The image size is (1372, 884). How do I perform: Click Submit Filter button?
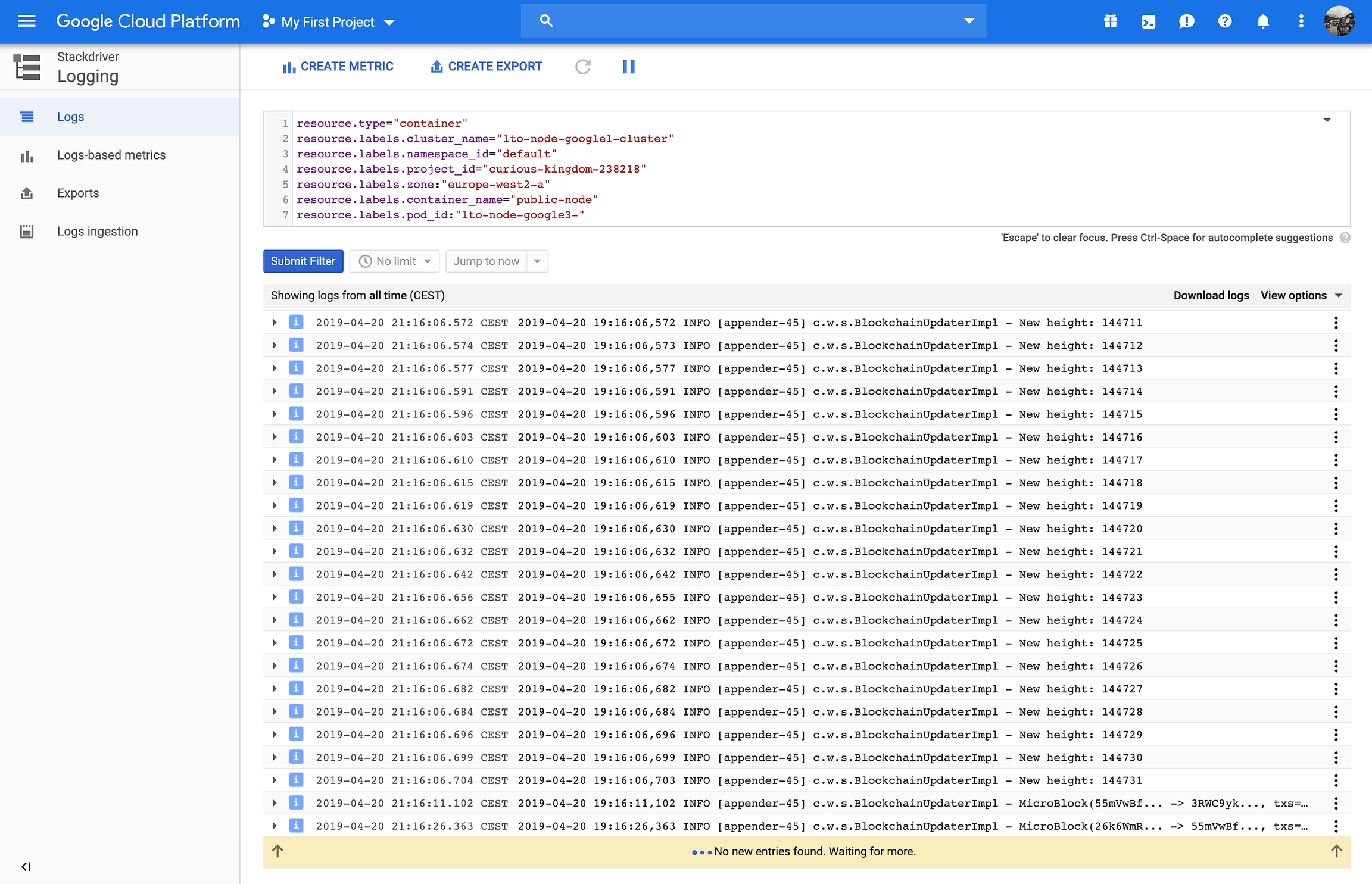click(303, 261)
